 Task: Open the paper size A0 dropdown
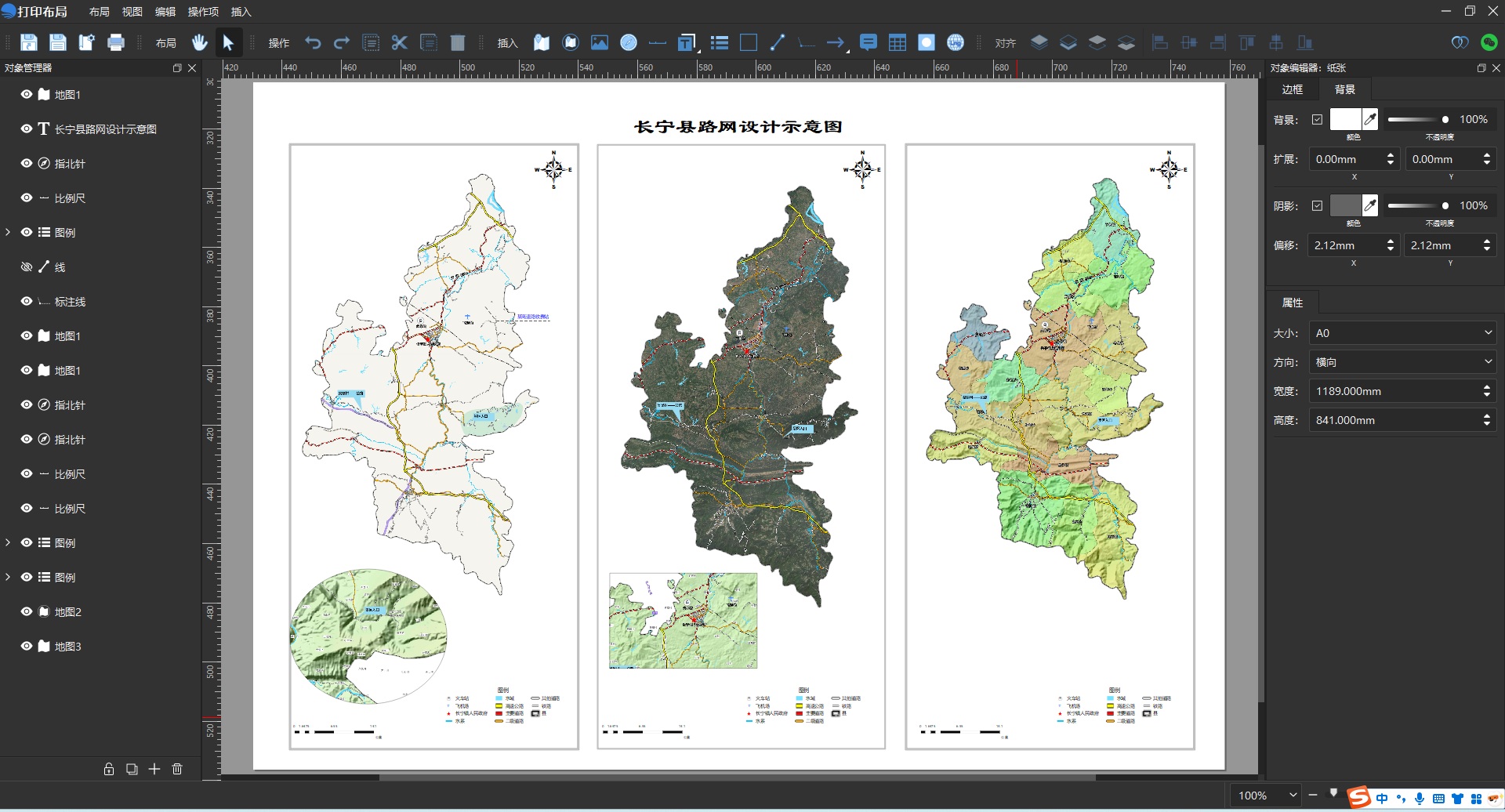coord(1402,333)
